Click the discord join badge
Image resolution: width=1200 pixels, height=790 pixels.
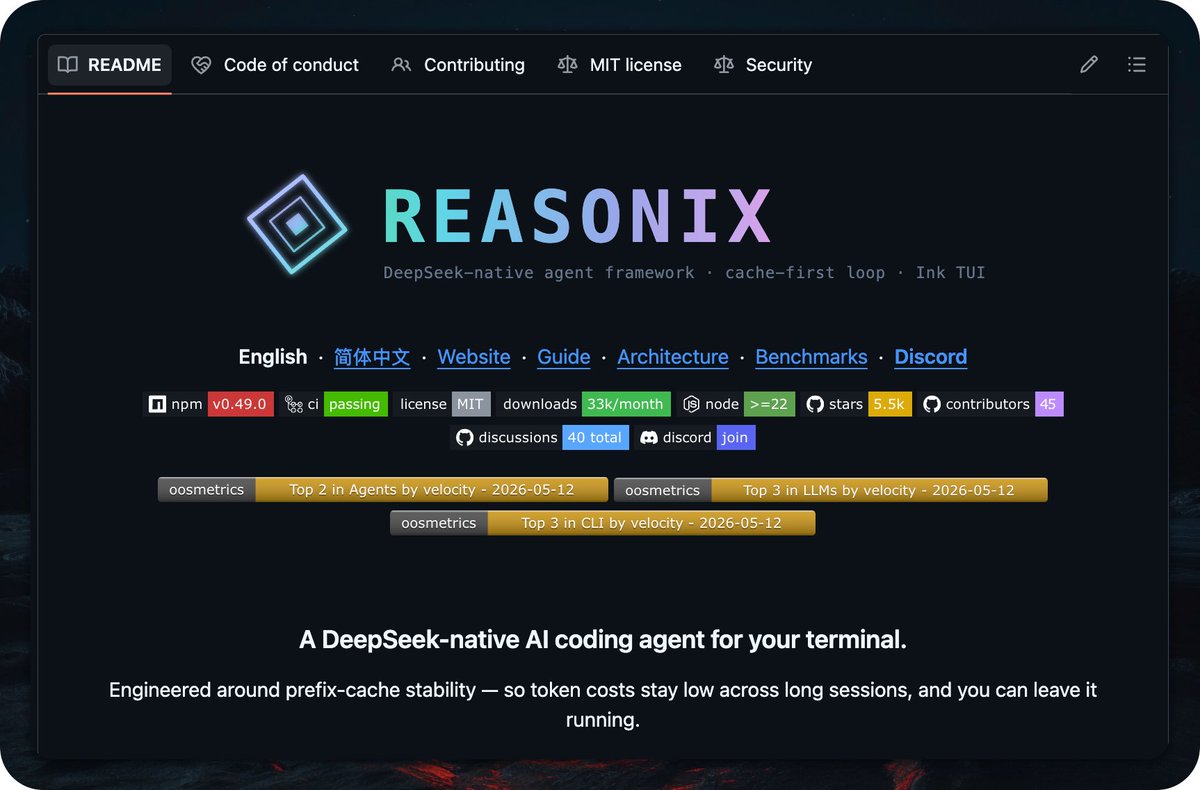[696, 437]
